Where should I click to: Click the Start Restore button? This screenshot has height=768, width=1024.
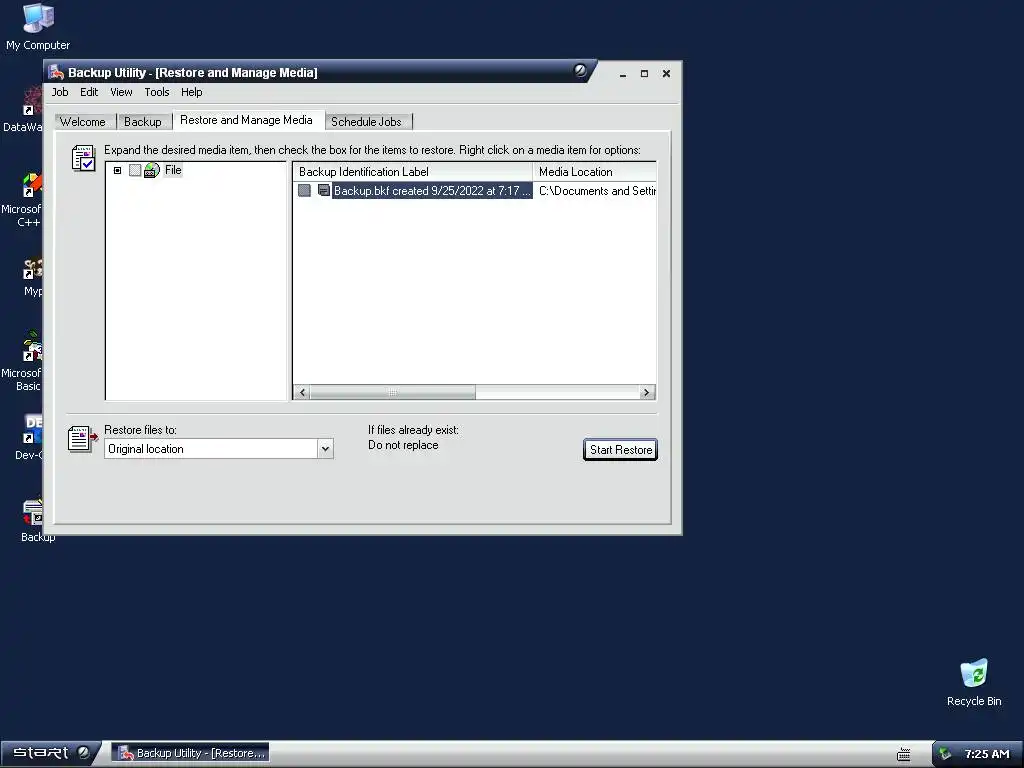coord(620,449)
